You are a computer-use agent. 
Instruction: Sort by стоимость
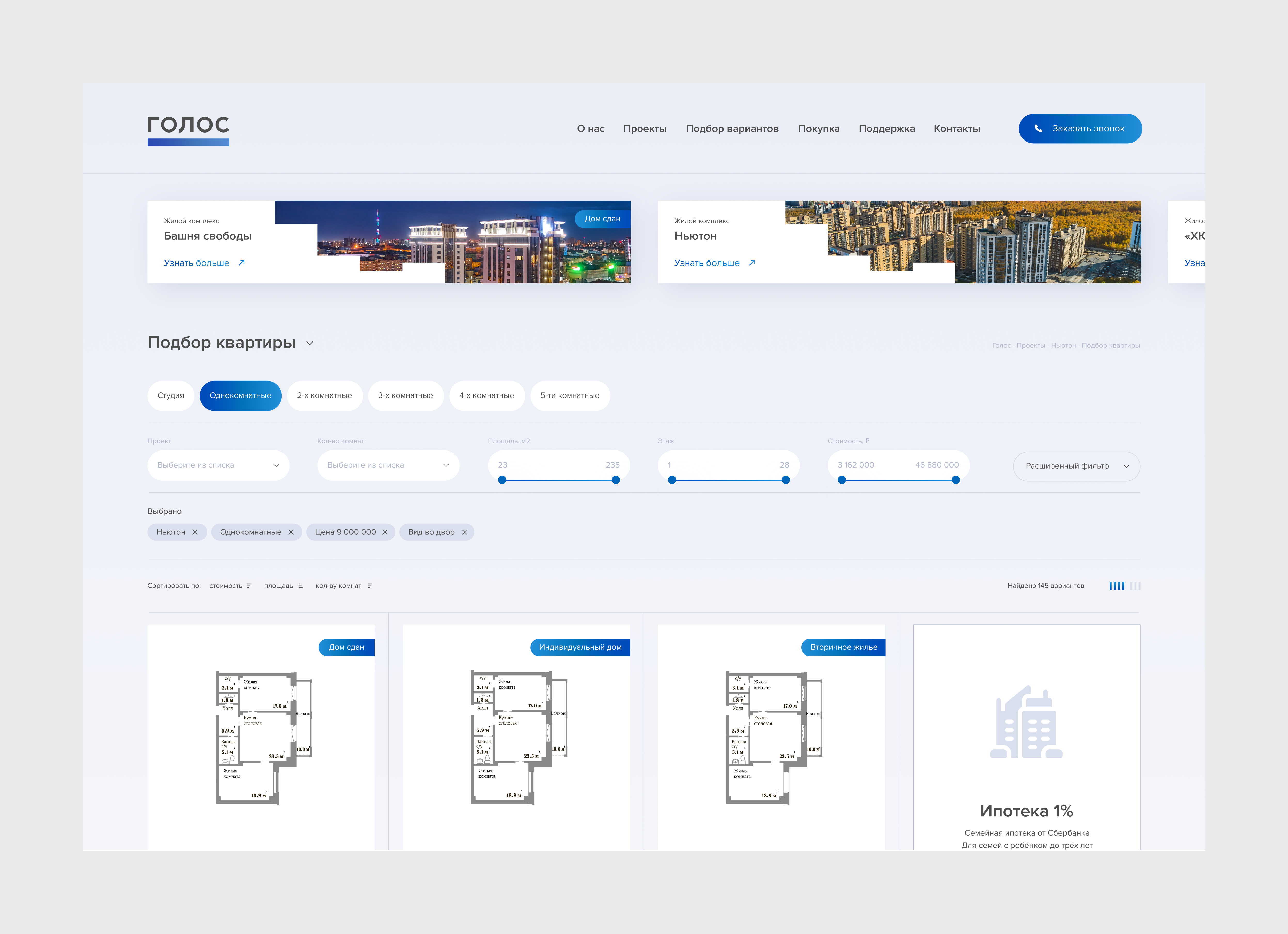pos(225,586)
